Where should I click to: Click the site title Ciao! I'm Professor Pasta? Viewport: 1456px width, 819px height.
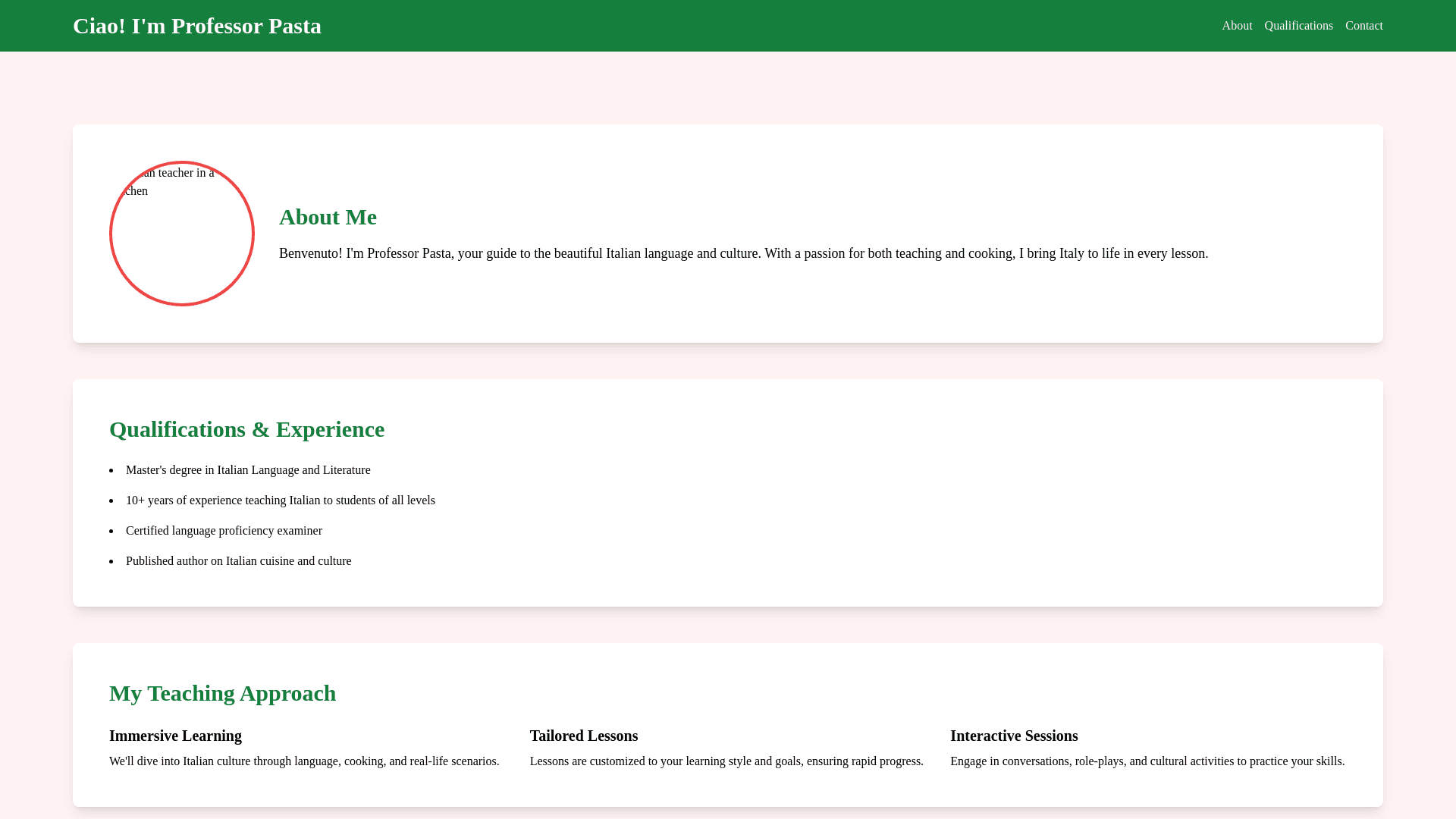197,26
